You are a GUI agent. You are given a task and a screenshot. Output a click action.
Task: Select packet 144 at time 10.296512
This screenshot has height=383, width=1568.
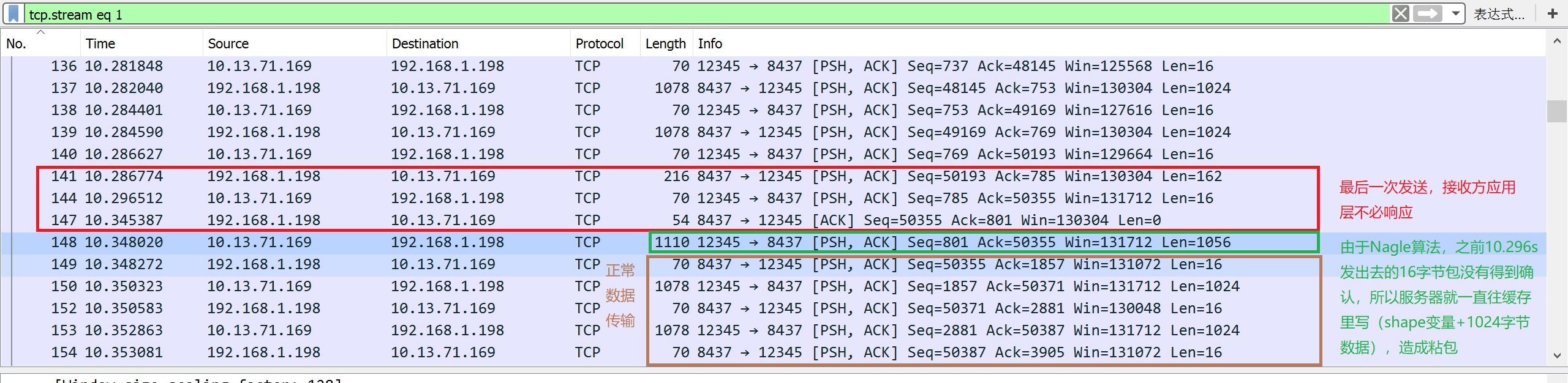773,198
